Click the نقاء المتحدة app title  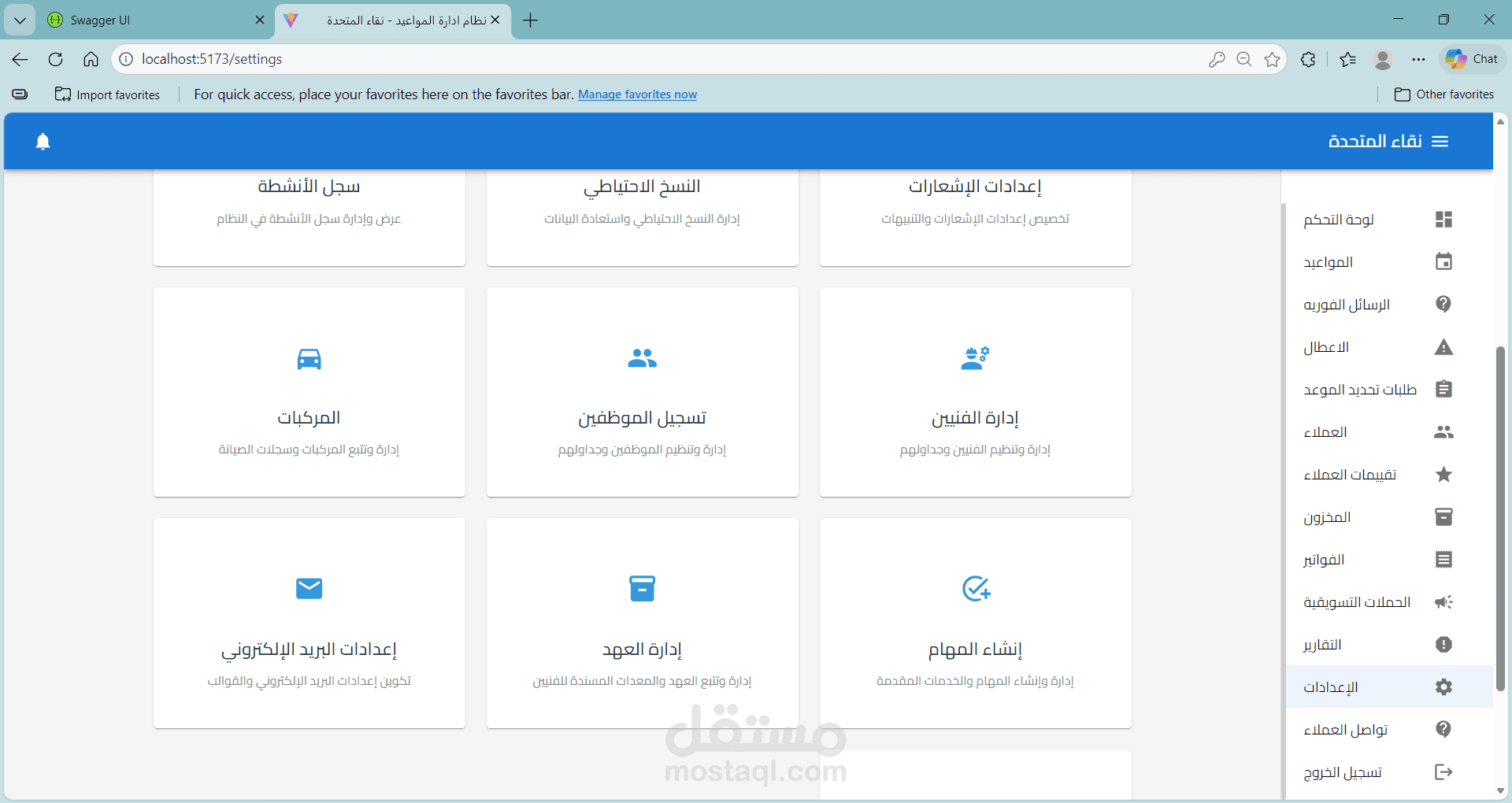[1375, 142]
